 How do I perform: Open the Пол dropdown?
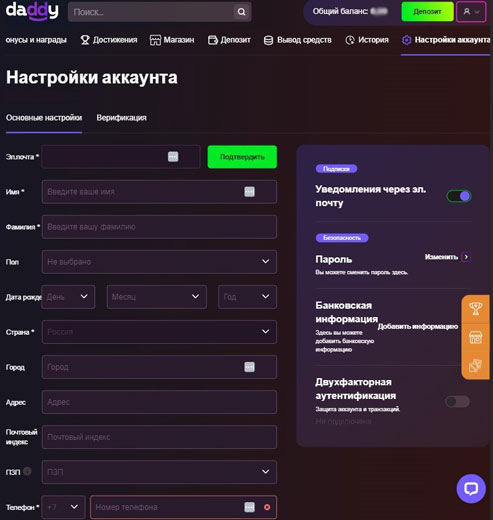click(x=159, y=262)
